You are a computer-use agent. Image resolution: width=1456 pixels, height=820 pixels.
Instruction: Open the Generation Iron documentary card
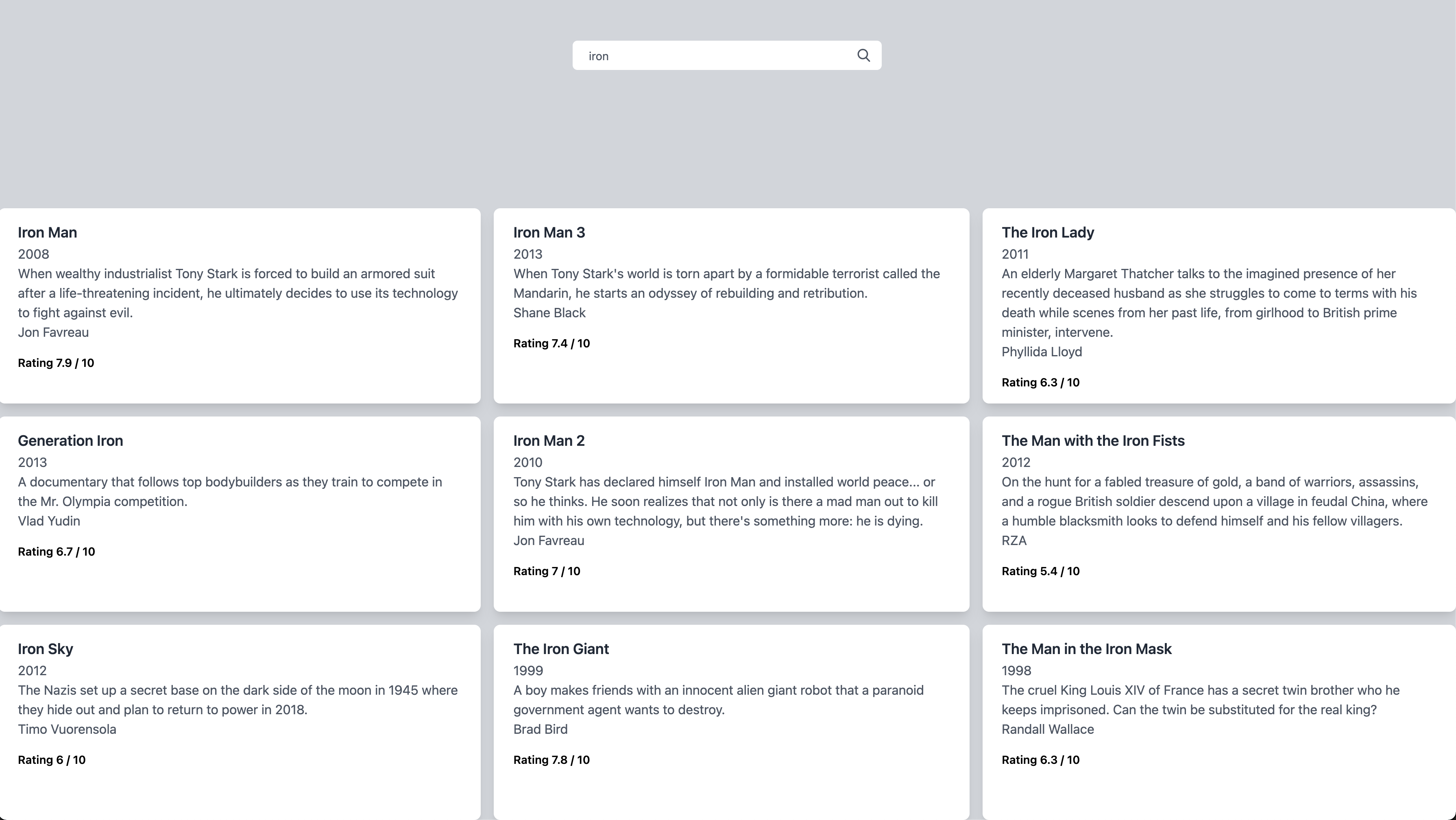click(71, 440)
